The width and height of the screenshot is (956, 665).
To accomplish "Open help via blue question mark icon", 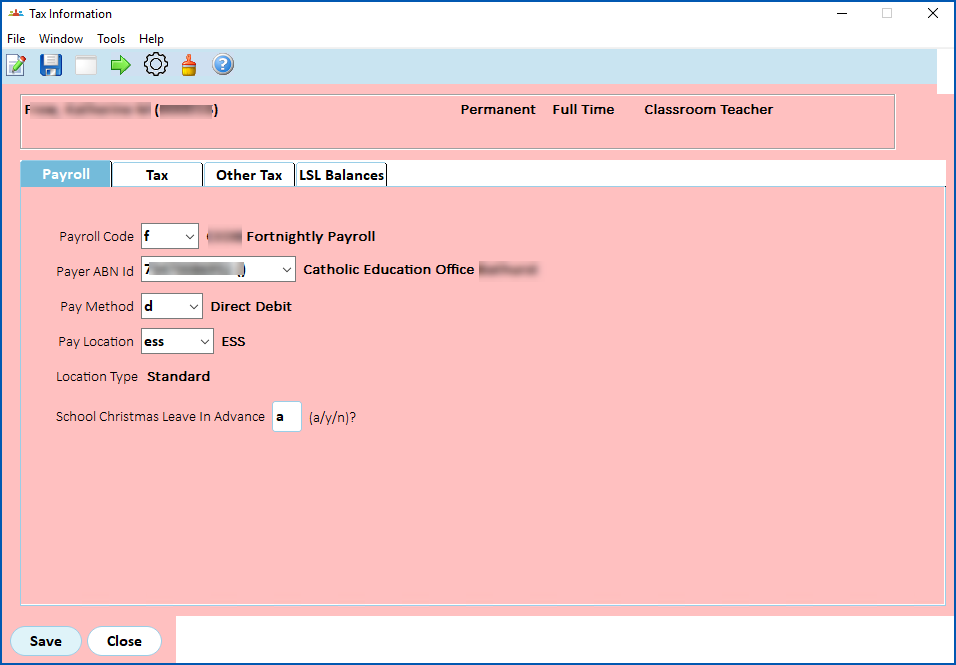I will 223,64.
